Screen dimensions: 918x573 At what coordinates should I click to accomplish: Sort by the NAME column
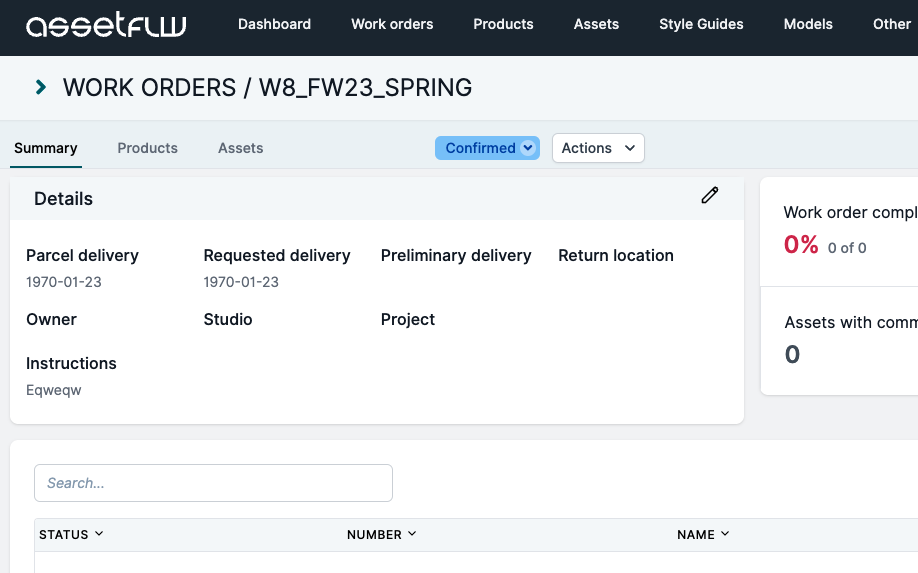coord(703,534)
